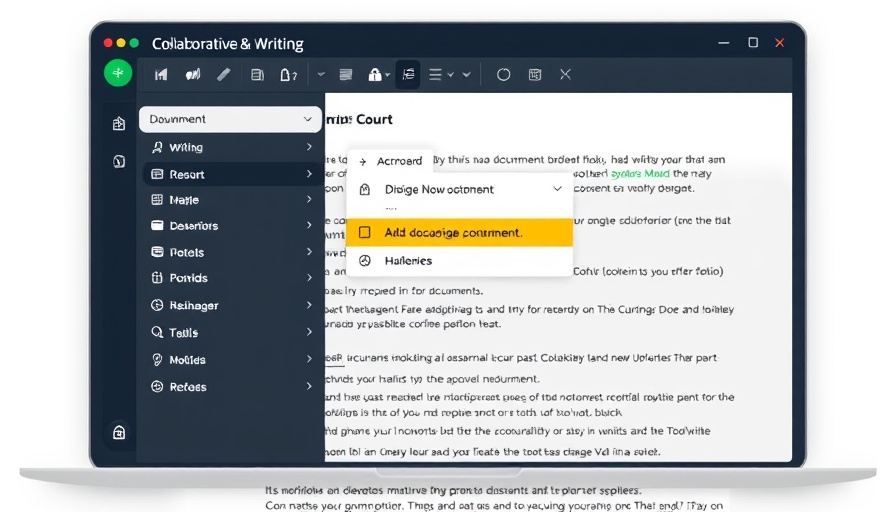Expand the Porrids row chevron
This screenshot has height=512, width=896.
pos(309,277)
